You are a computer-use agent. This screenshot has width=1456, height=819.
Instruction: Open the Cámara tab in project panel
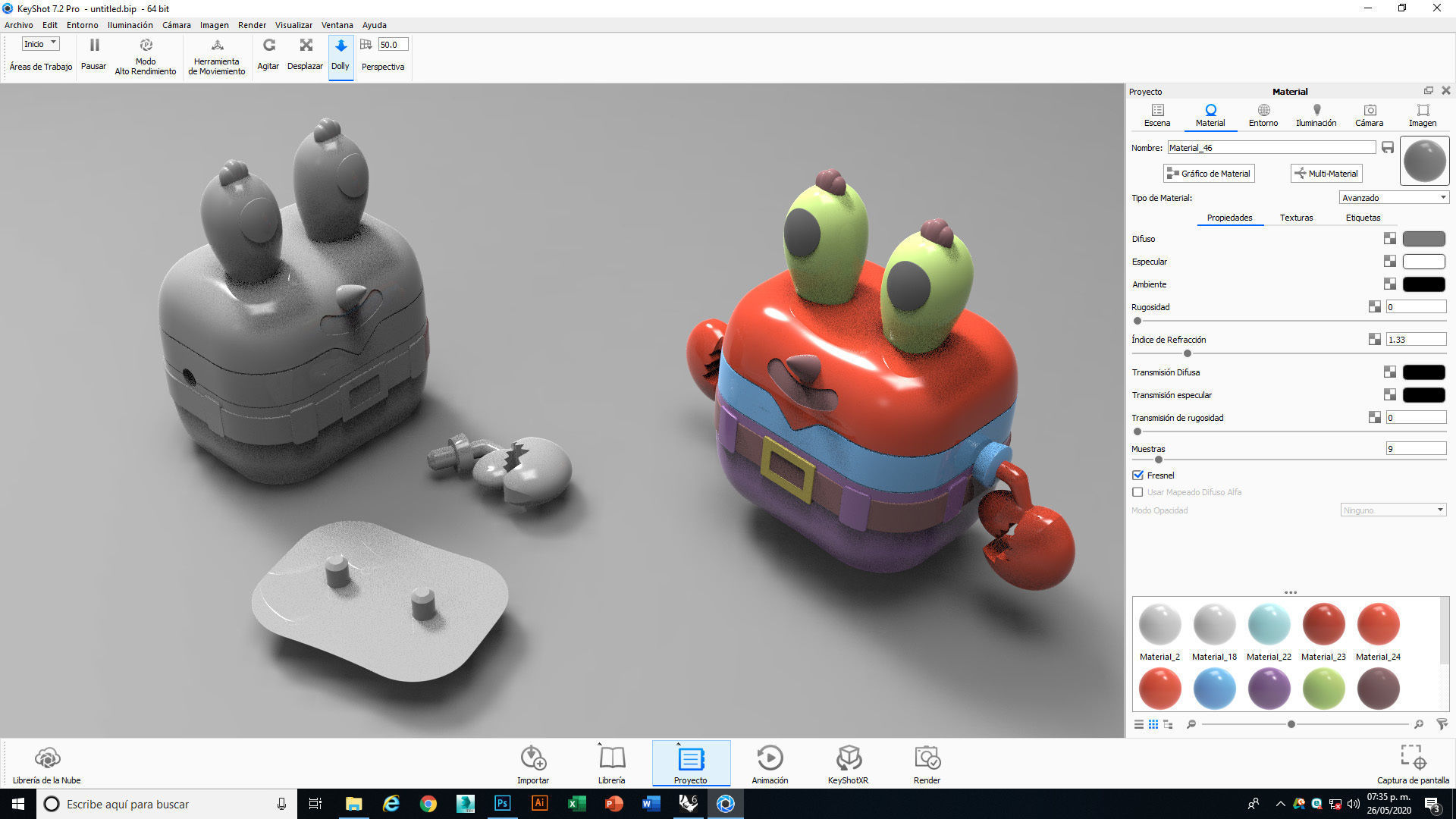(1370, 115)
